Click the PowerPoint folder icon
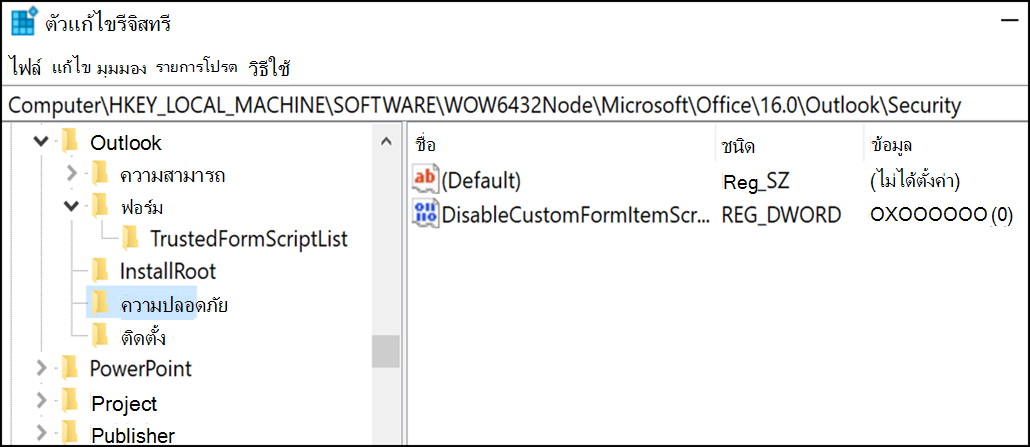The width and height of the screenshot is (1030, 447). click(x=70, y=368)
